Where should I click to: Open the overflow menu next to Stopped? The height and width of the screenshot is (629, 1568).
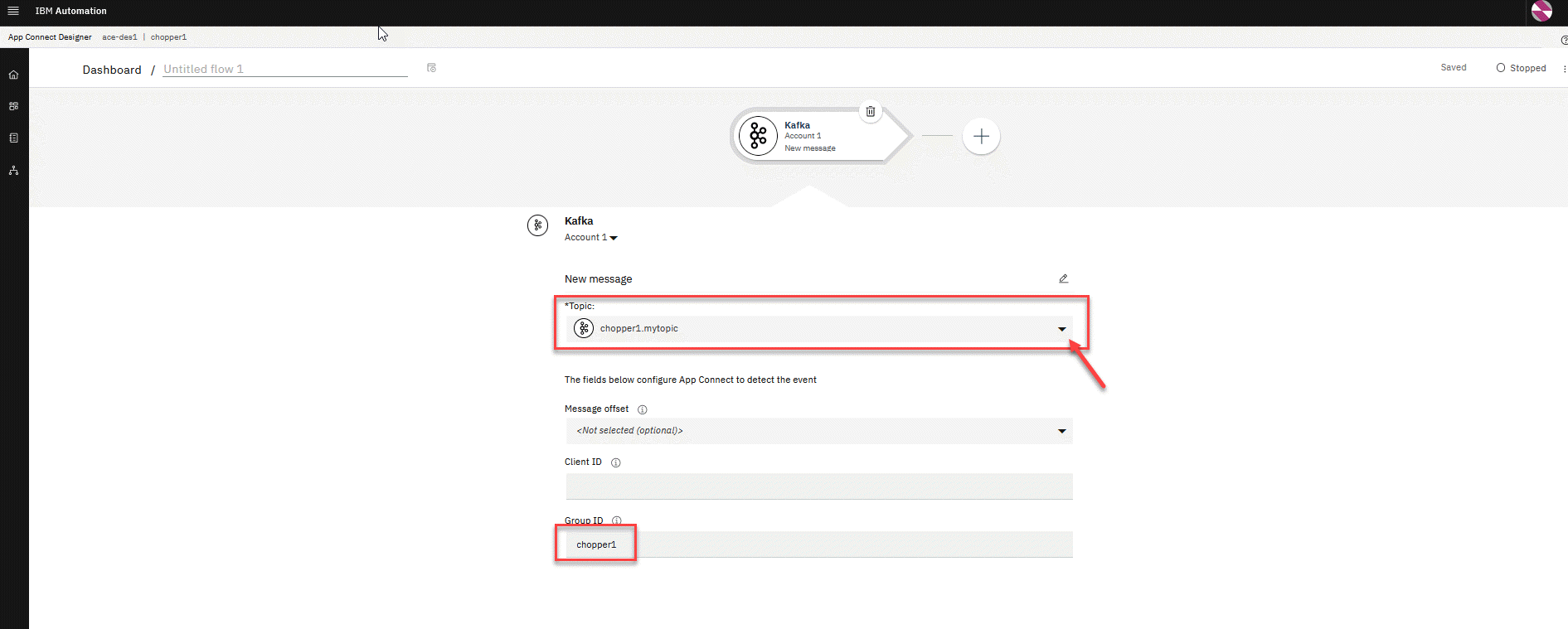(x=1564, y=69)
